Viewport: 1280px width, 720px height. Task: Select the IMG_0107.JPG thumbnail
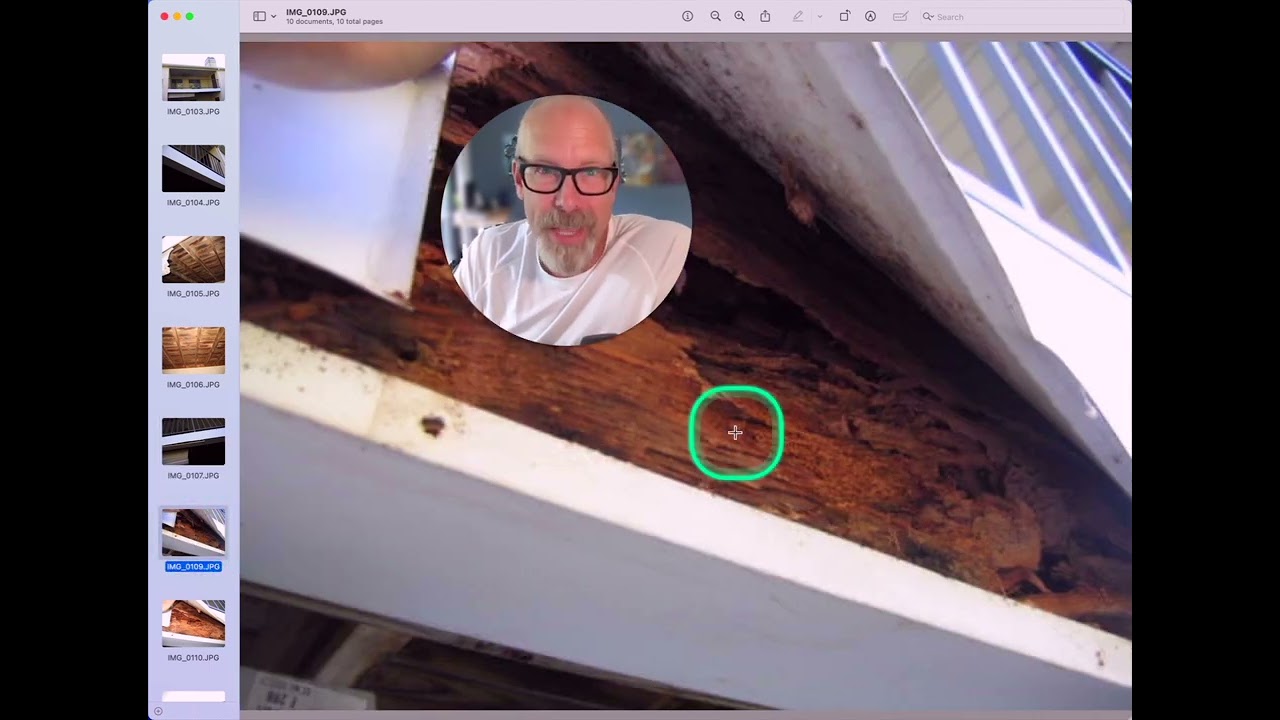pos(193,442)
